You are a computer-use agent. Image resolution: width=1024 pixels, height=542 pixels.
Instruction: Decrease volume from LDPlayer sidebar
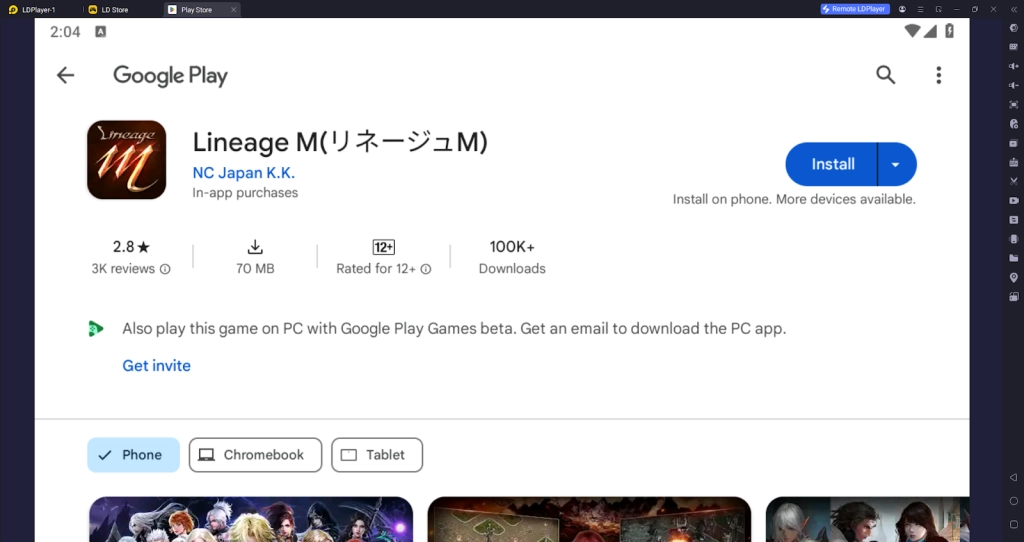1014,85
